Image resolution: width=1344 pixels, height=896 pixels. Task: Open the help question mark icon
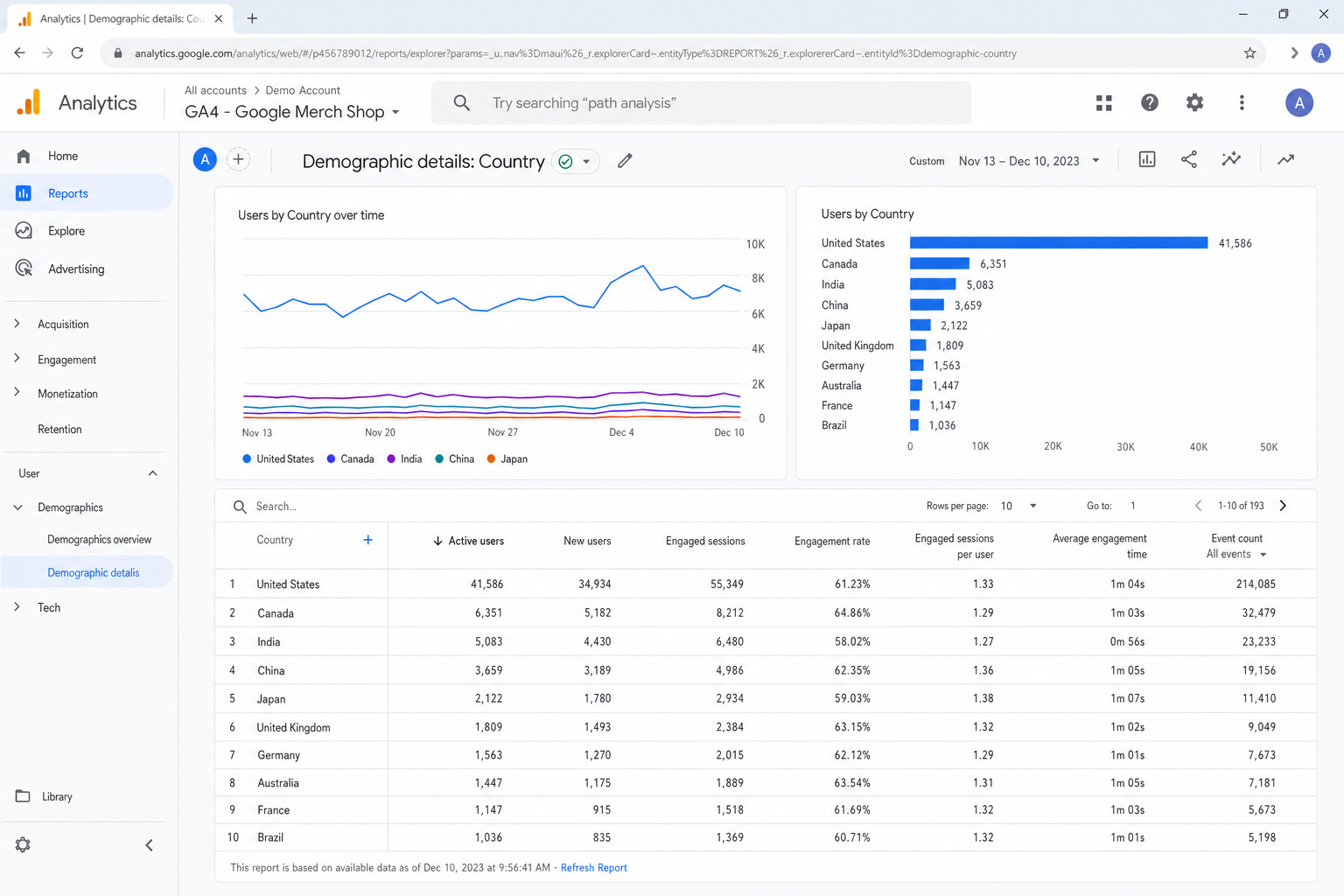[1150, 103]
